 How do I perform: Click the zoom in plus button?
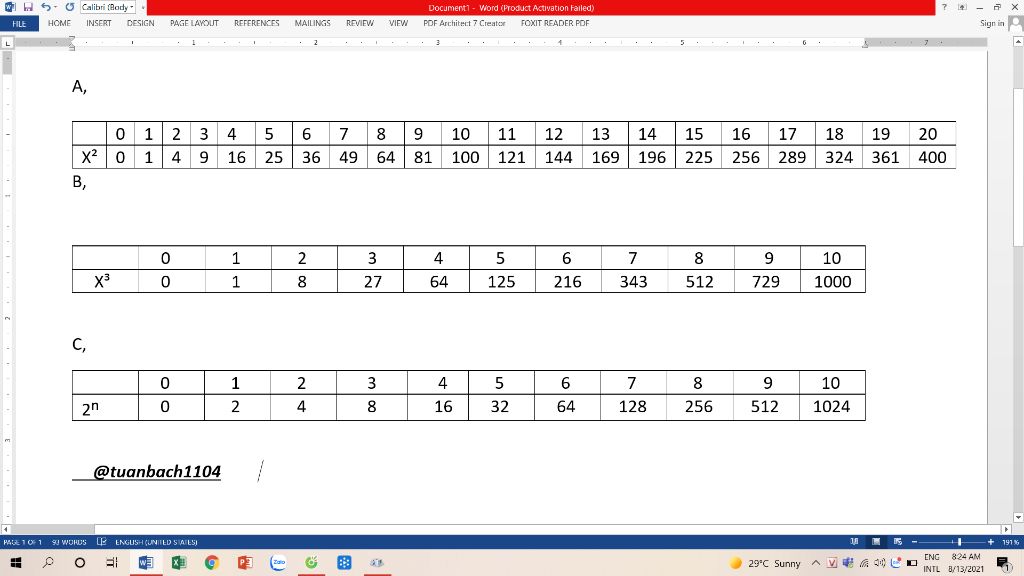click(991, 542)
